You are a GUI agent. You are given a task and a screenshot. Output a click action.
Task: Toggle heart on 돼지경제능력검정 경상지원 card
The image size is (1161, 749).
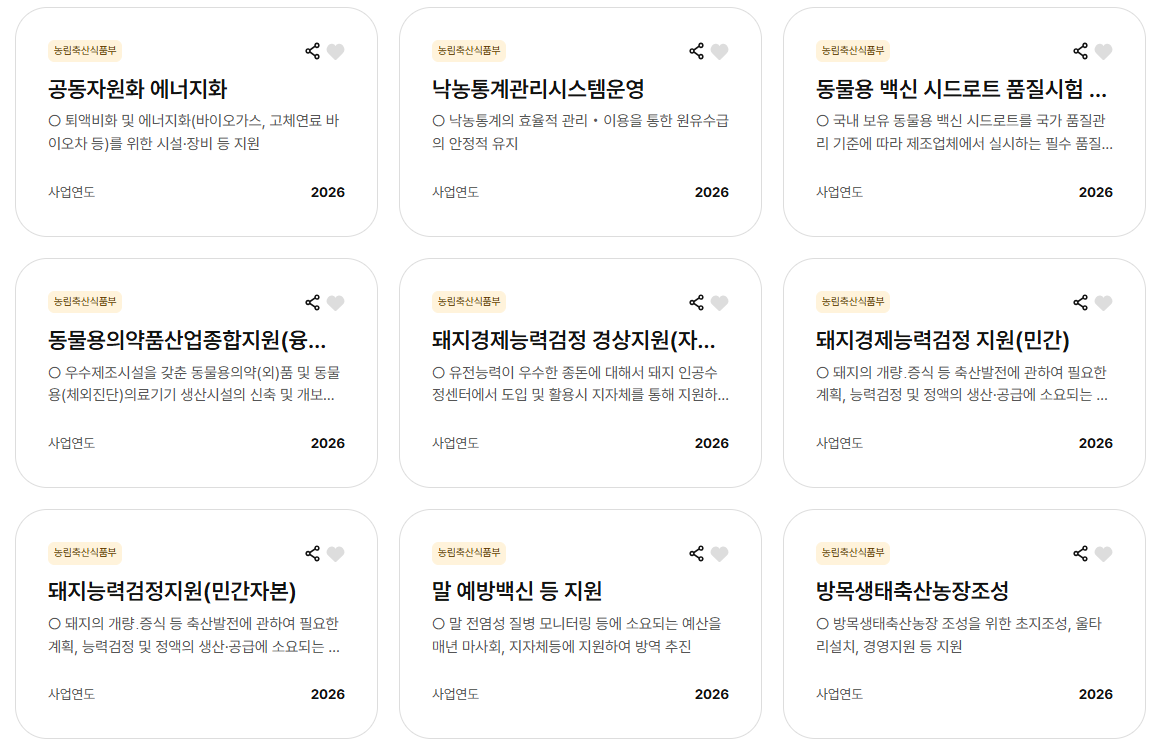[719, 303]
